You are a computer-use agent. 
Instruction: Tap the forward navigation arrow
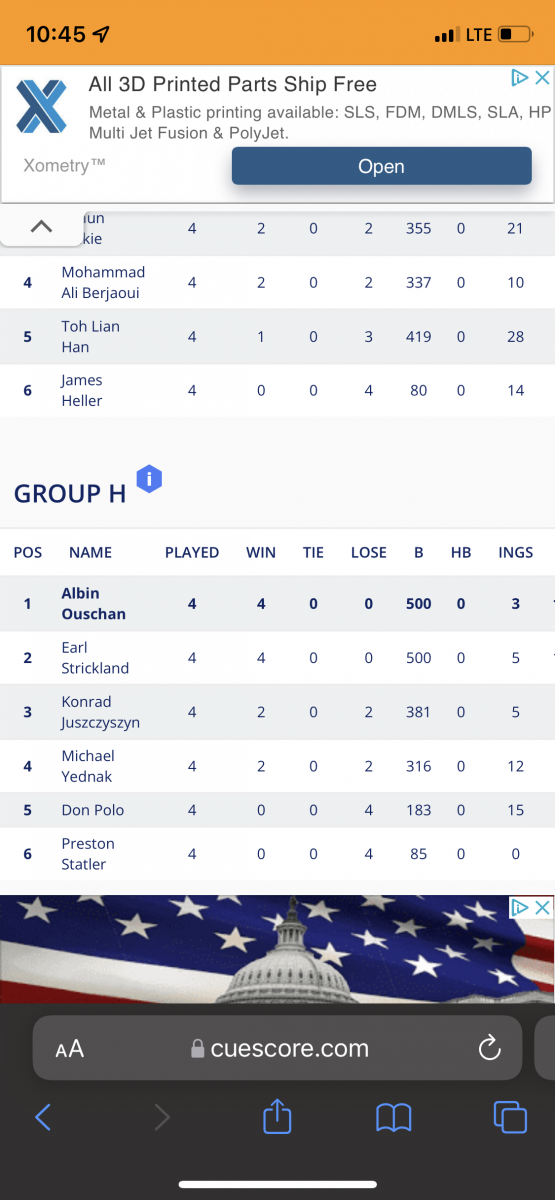click(x=162, y=1117)
